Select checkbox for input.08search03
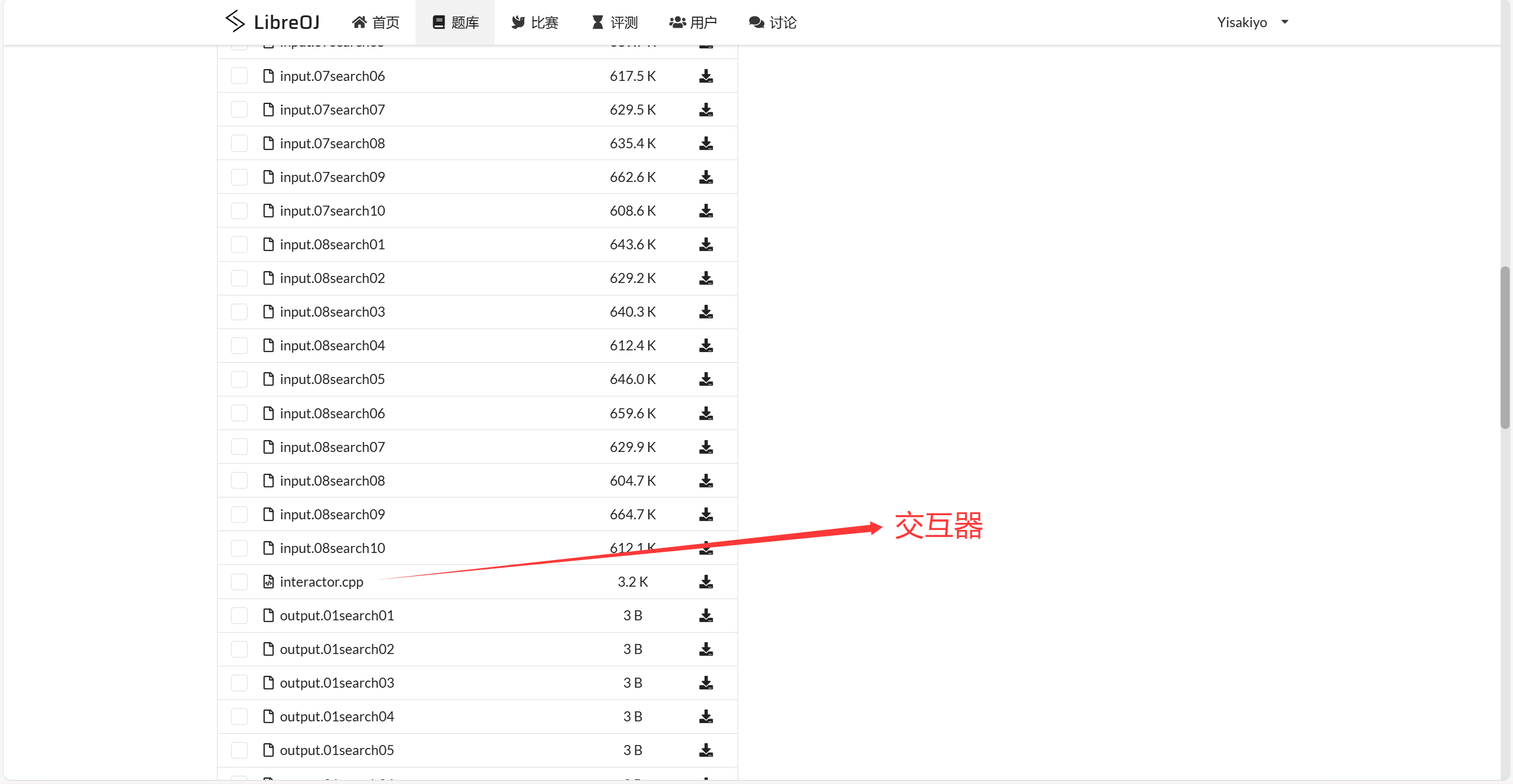Viewport: 1513px width, 784px height. pyautogui.click(x=239, y=312)
